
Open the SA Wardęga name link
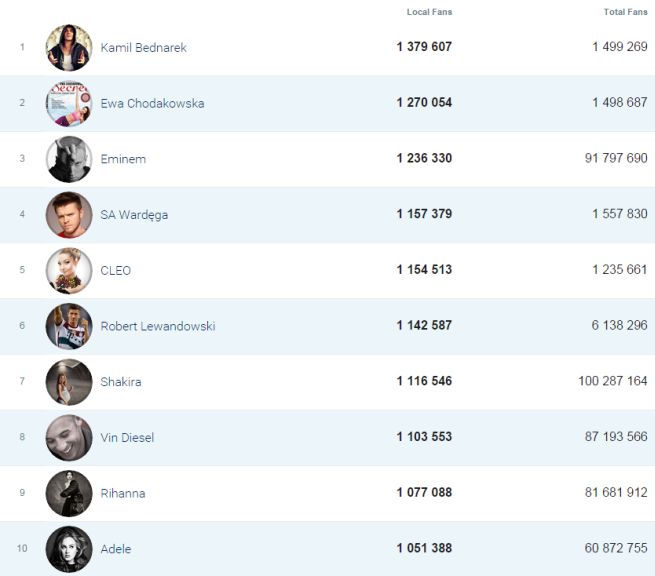click(135, 215)
